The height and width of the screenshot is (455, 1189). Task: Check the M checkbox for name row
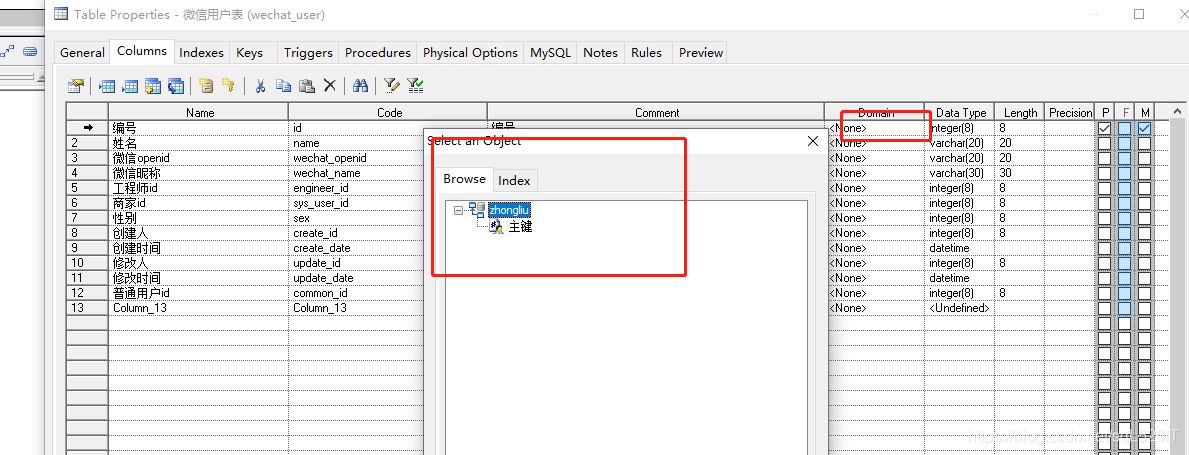pos(1144,143)
